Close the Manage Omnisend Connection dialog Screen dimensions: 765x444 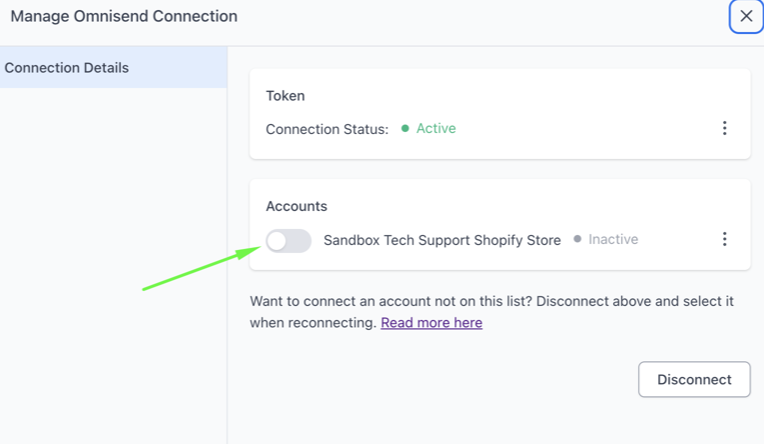(746, 16)
